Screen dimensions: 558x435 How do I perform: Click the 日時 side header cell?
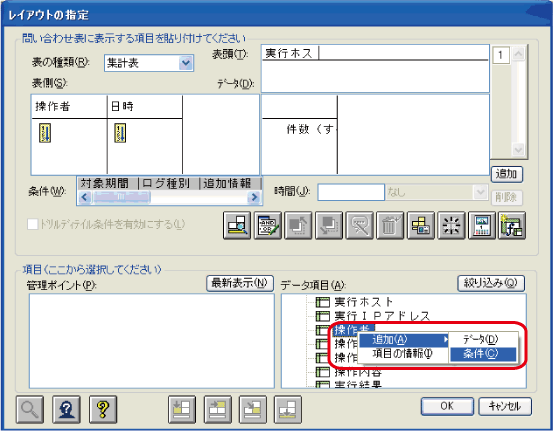click(x=145, y=106)
